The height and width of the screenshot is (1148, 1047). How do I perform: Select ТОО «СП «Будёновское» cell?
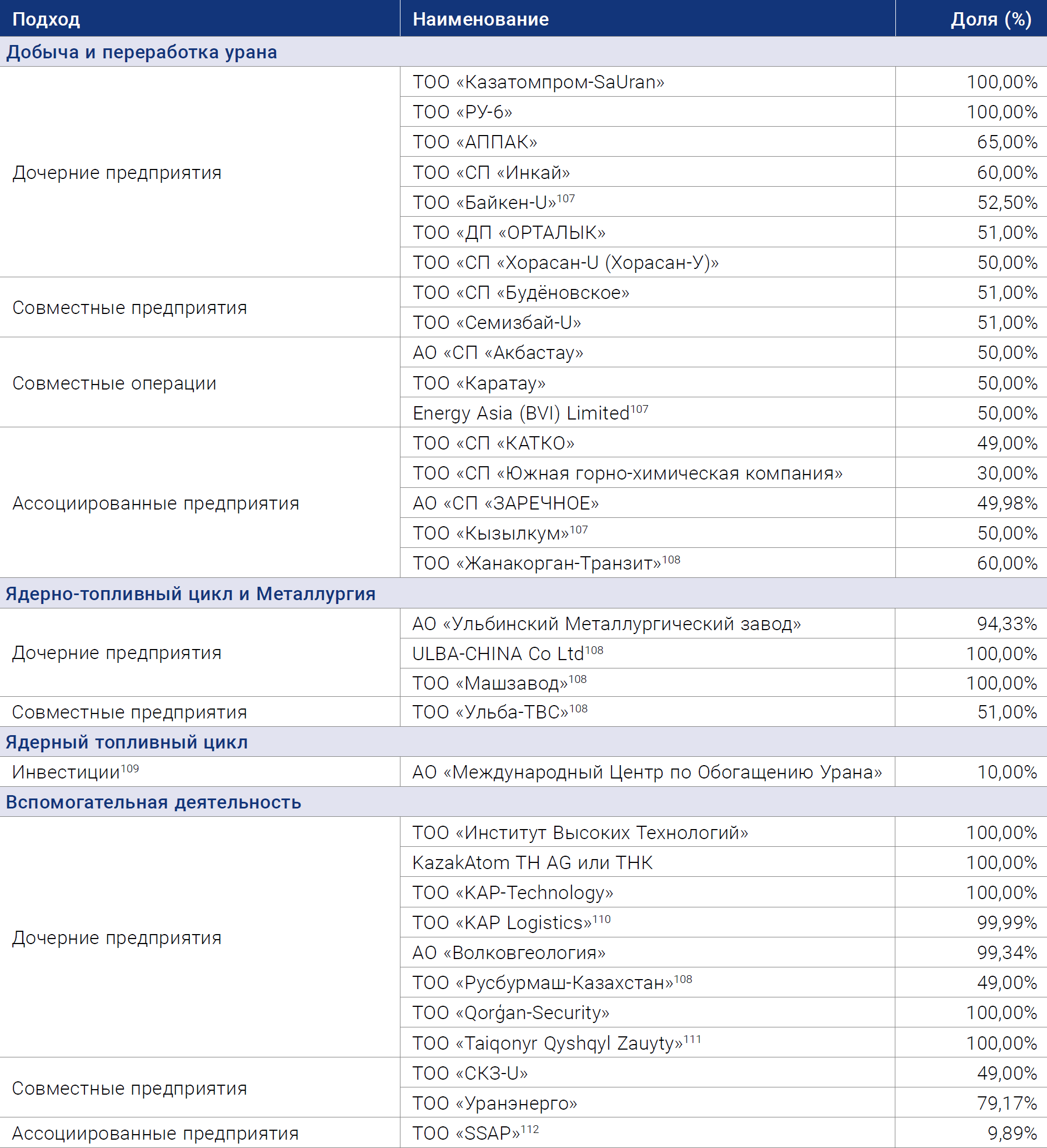pos(647,293)
